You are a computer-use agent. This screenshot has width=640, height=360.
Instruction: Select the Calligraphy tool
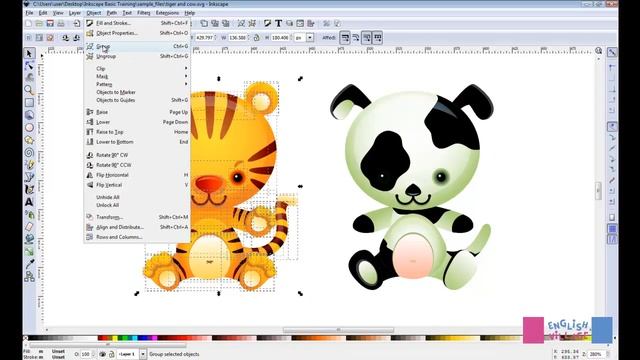[x=29, y=189]
